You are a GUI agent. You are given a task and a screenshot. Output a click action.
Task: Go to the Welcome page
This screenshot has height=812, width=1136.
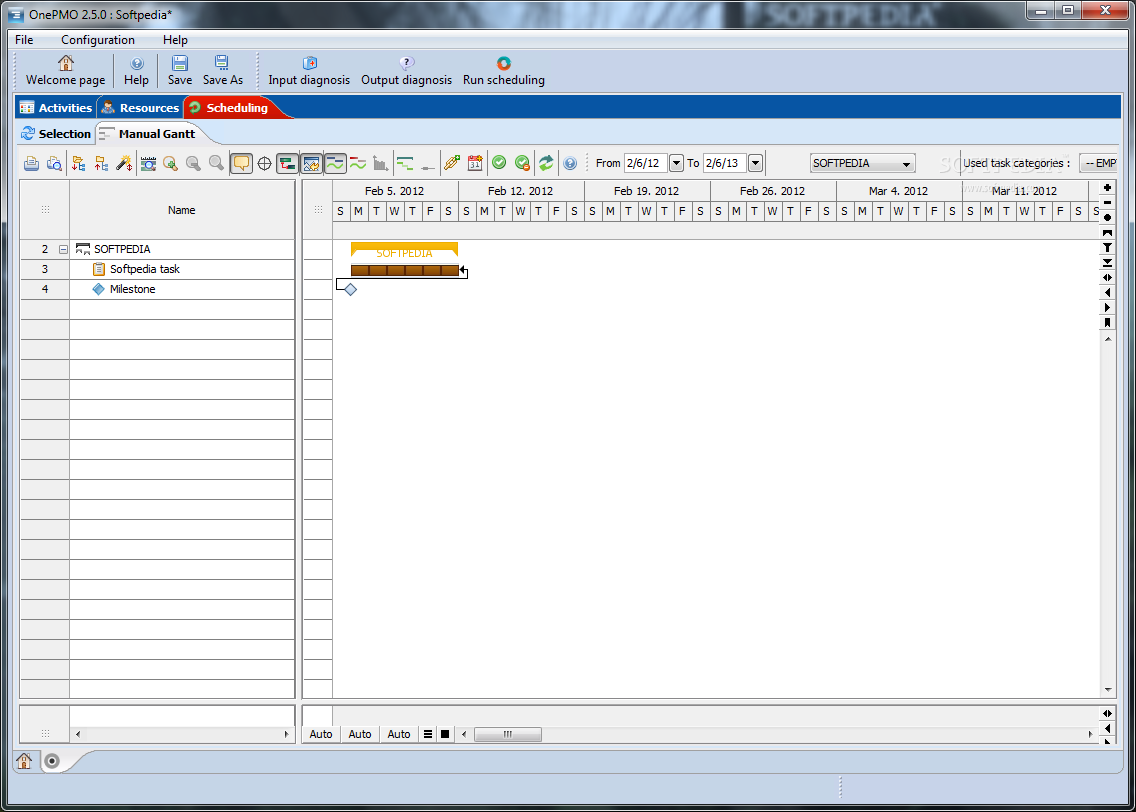pos(65,71)
